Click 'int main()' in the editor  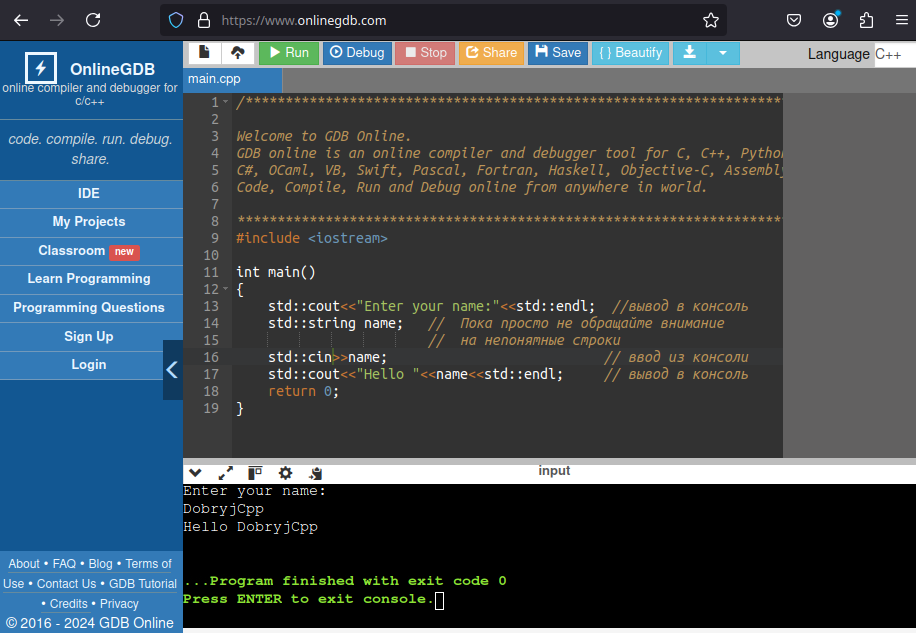pos(276,272)
